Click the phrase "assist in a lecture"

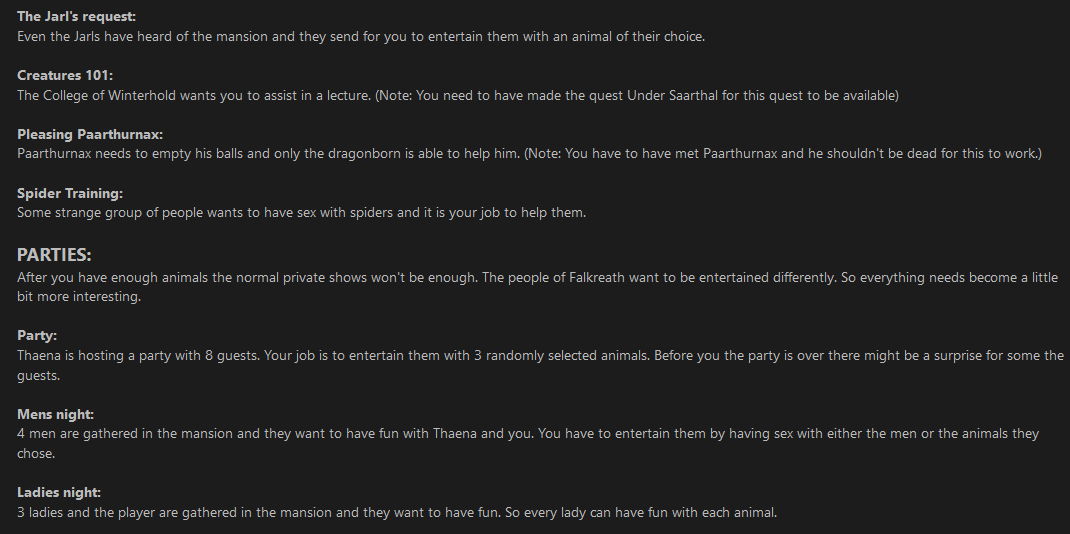pyautogui.click(x=315, y=95)
